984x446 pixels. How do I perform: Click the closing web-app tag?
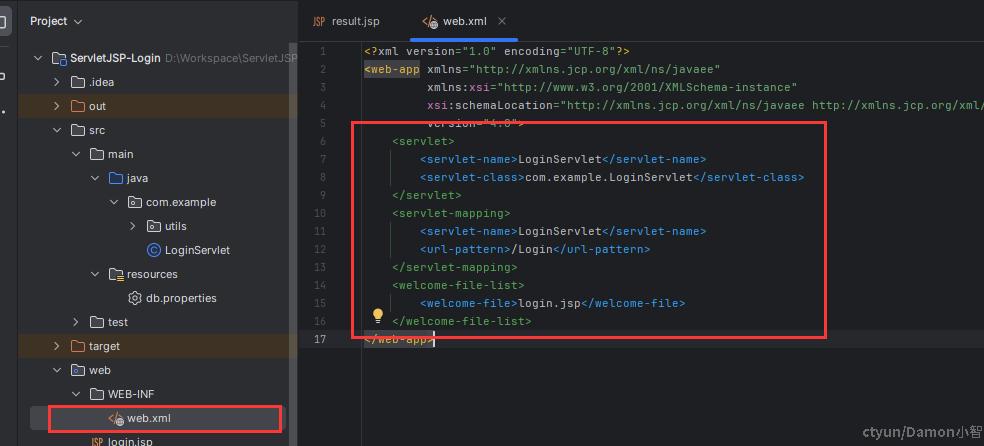coord(399,339)
